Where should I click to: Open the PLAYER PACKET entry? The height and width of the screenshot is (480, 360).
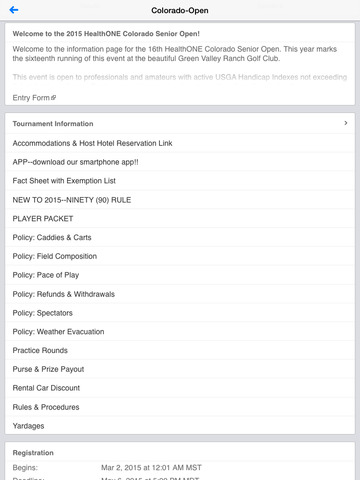pos(180,219)
